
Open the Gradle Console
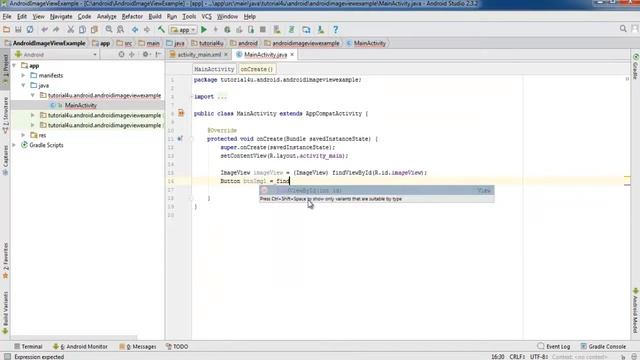pyautogui.click(x=603, y=347)
